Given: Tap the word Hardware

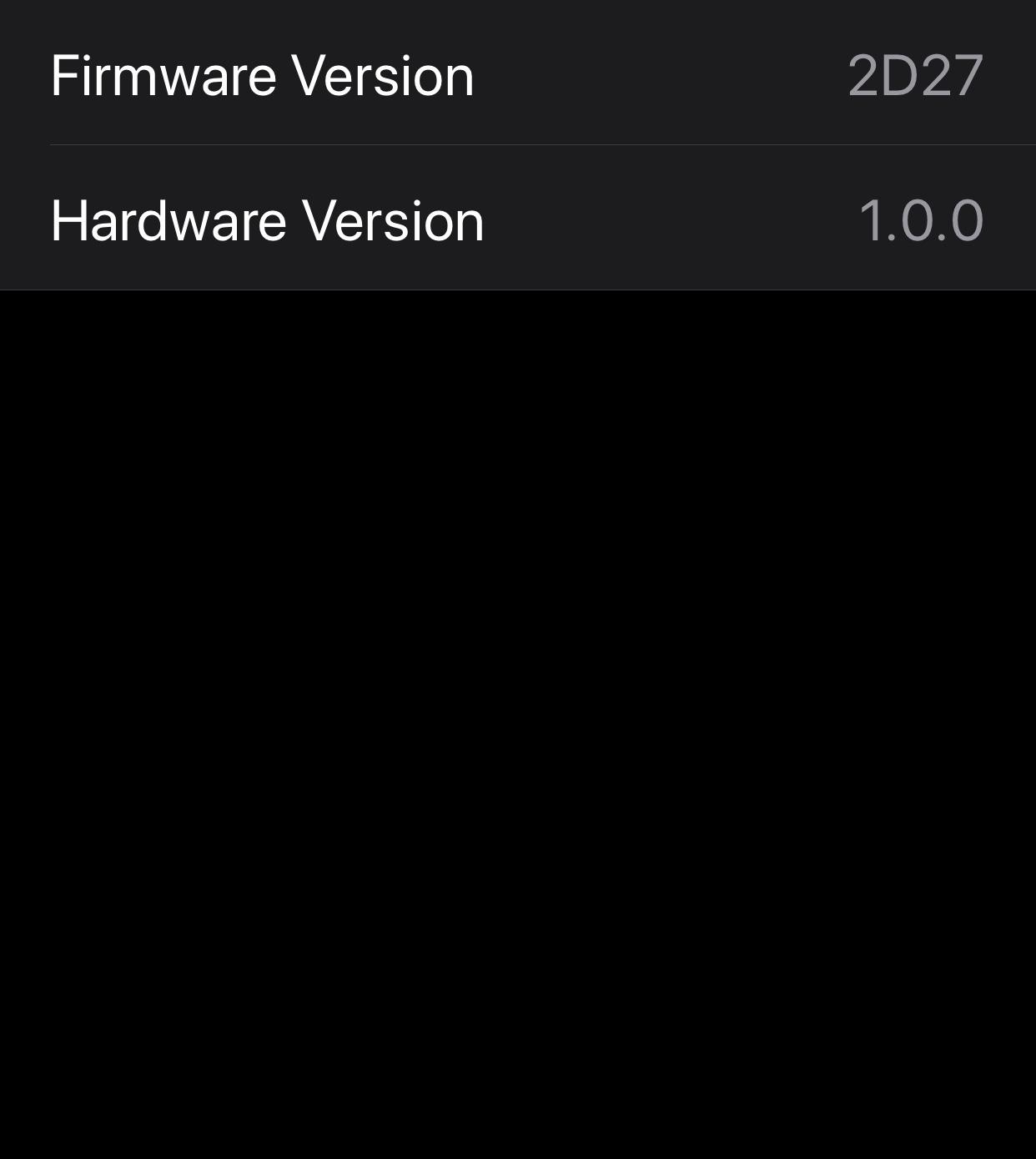Looking at the screenshot, I should pos(168,221).
